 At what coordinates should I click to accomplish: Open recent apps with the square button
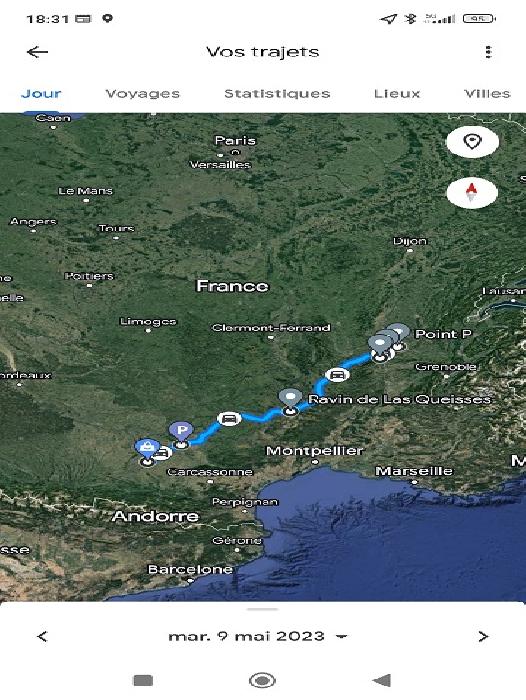point(143,681)
